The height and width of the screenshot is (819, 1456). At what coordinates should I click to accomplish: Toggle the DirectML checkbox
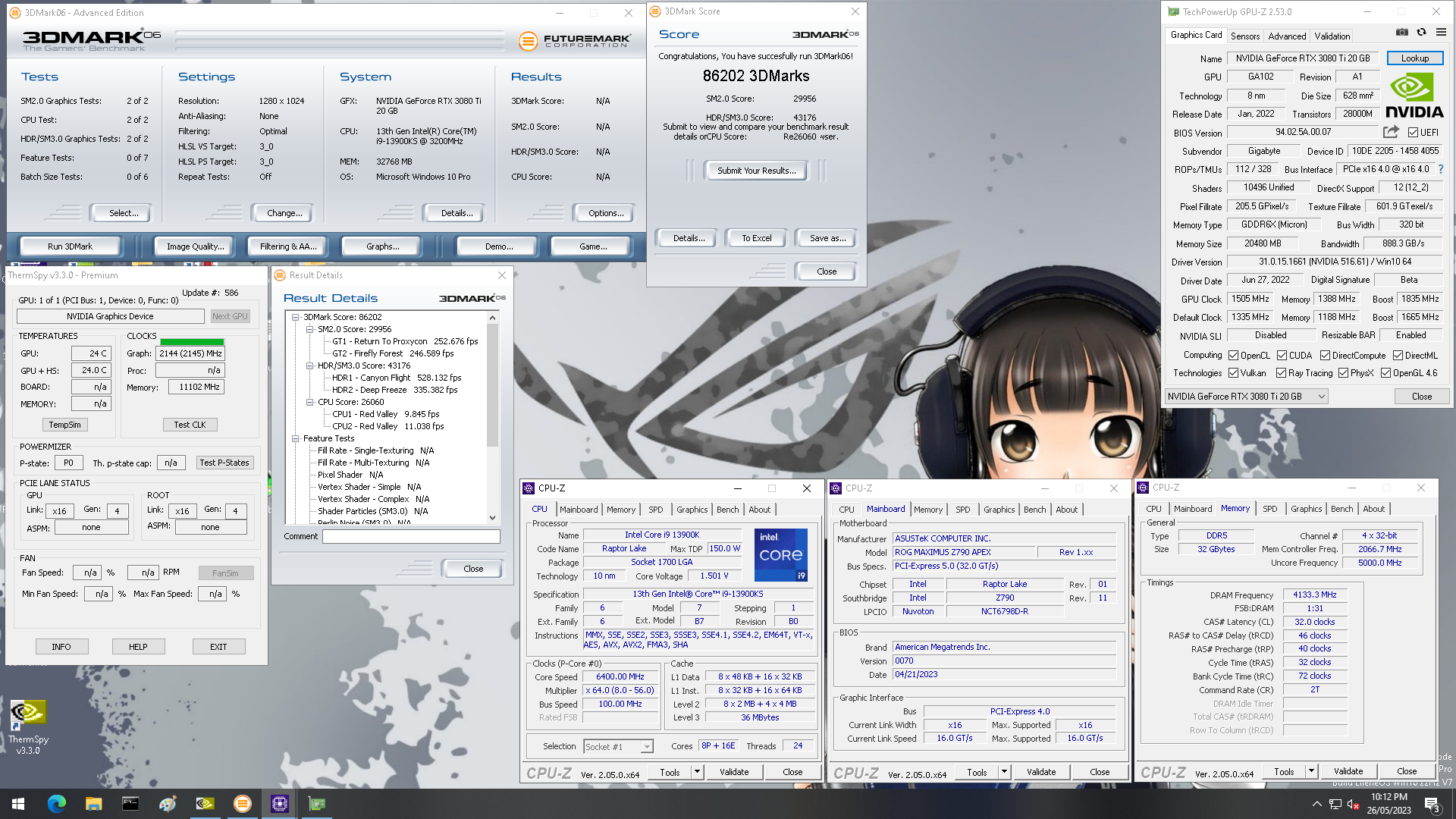[1398, 356]
